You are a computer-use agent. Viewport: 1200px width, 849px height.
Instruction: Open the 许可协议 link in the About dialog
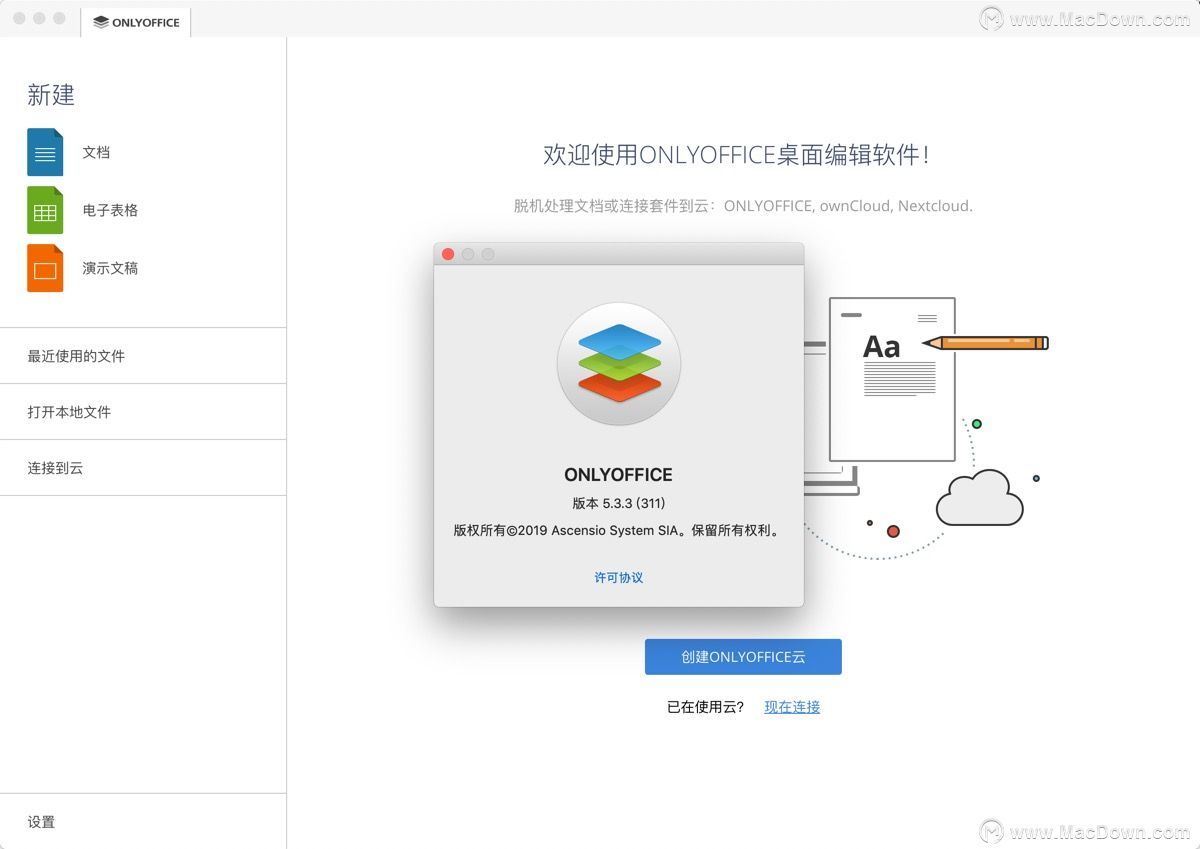point(619,578)
